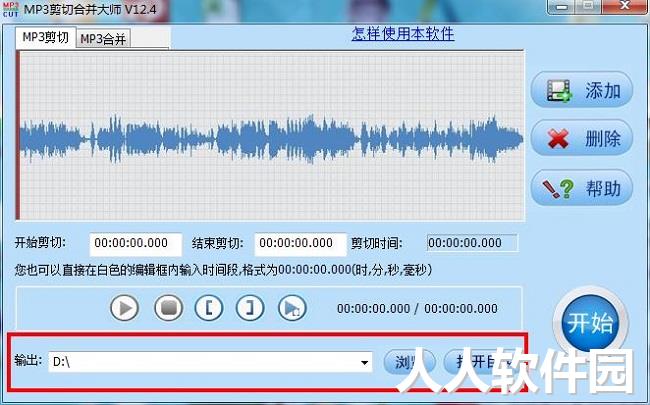This screenshot has width=650, height=405.
Task: Close the MP3剪切合并大师 window
Action: coord(624,7)
